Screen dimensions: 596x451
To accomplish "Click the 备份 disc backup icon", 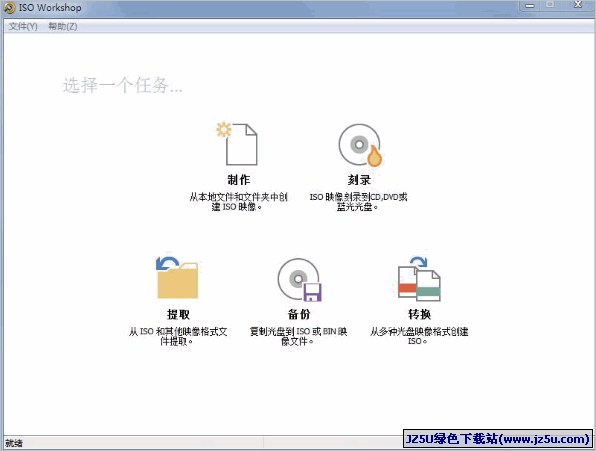I will click(299, 280).
